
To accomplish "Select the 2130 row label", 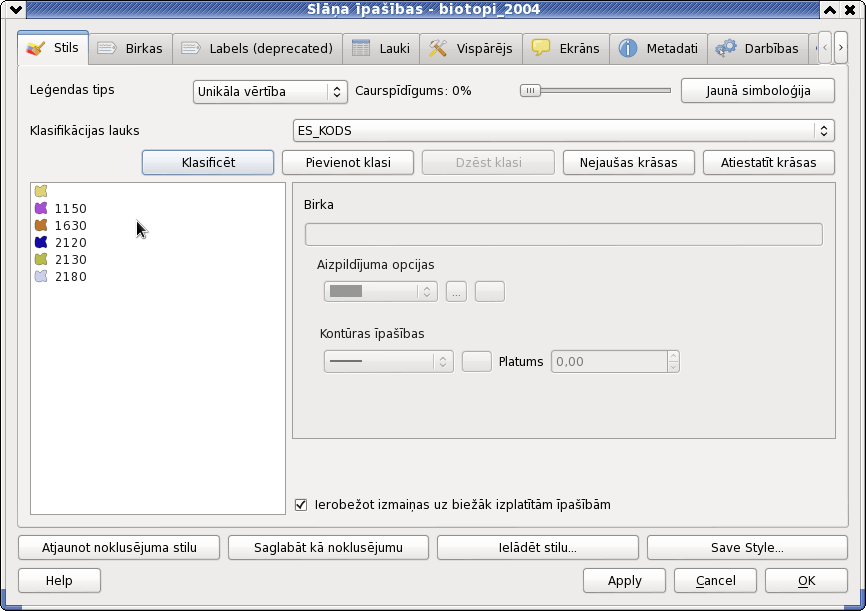I will pos(71,260).
